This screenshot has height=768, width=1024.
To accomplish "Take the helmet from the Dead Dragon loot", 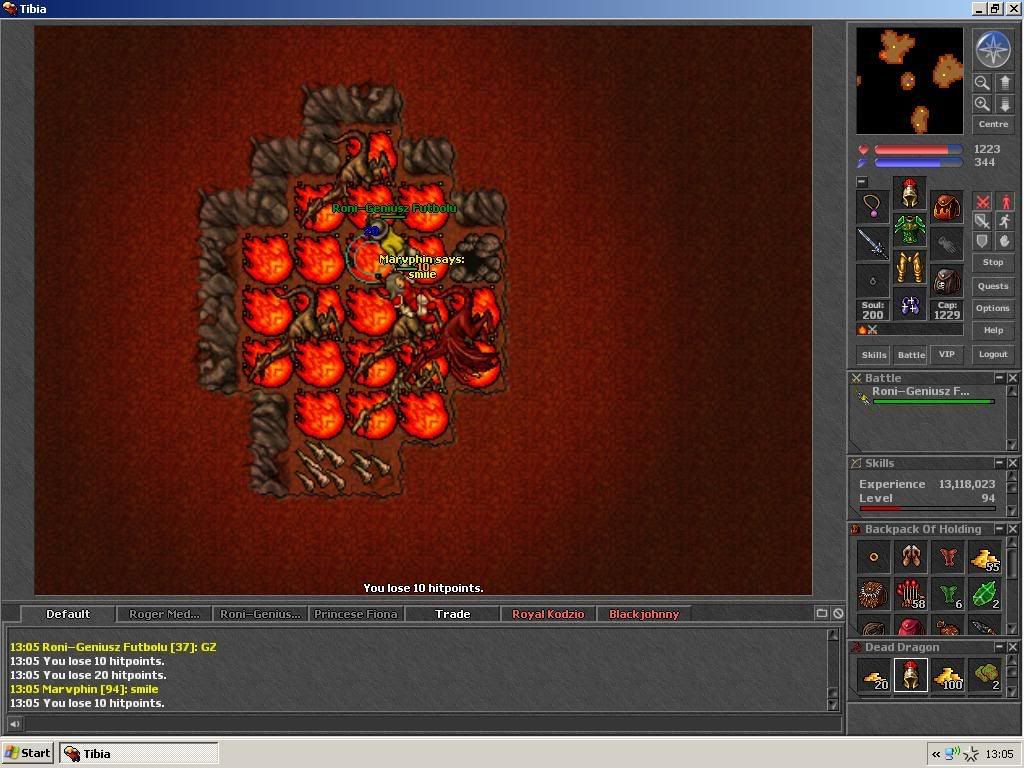I will pyautogui.click(x=910, y=675).
